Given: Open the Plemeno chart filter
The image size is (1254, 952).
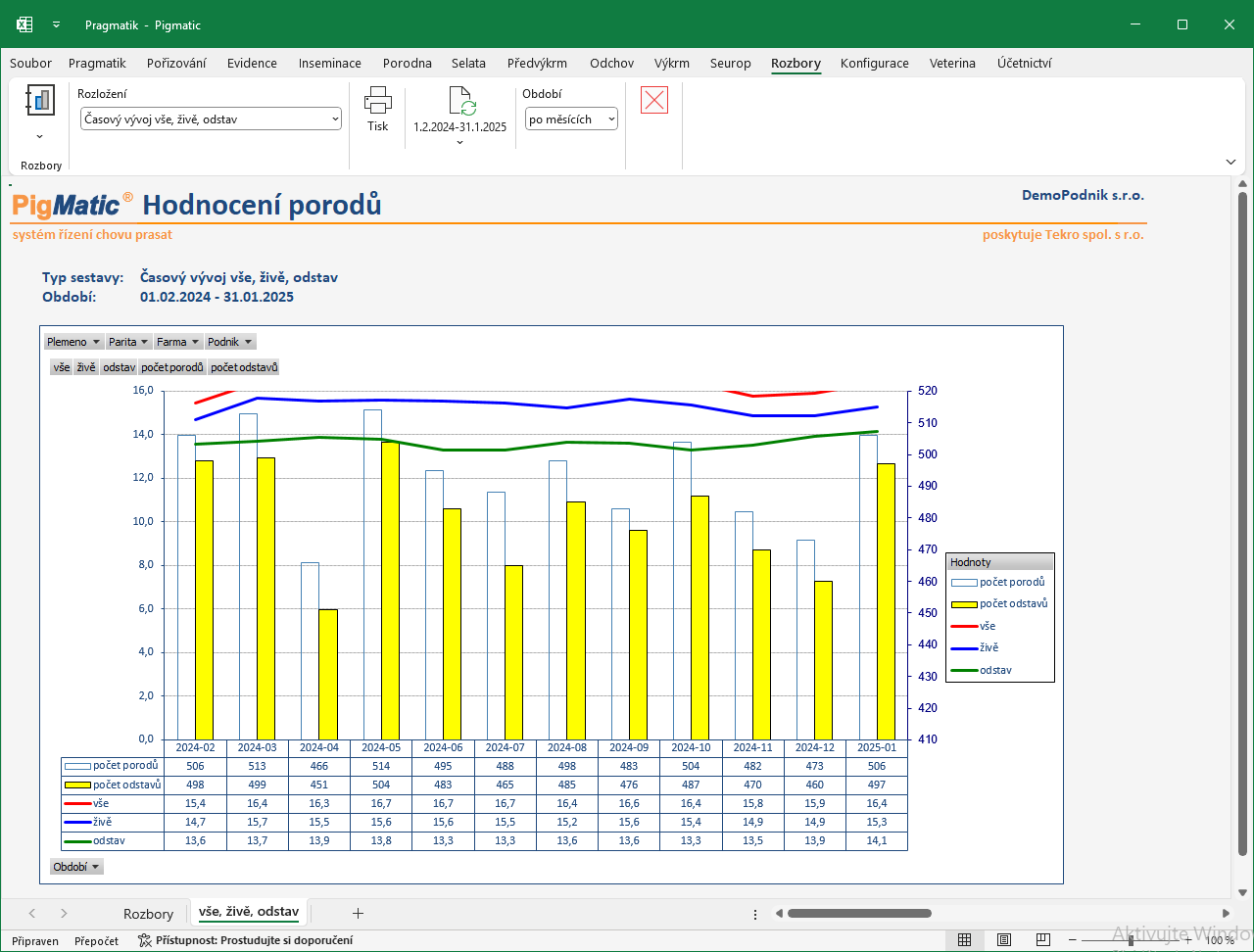Looking at the screenshot, I should point(73,342).
